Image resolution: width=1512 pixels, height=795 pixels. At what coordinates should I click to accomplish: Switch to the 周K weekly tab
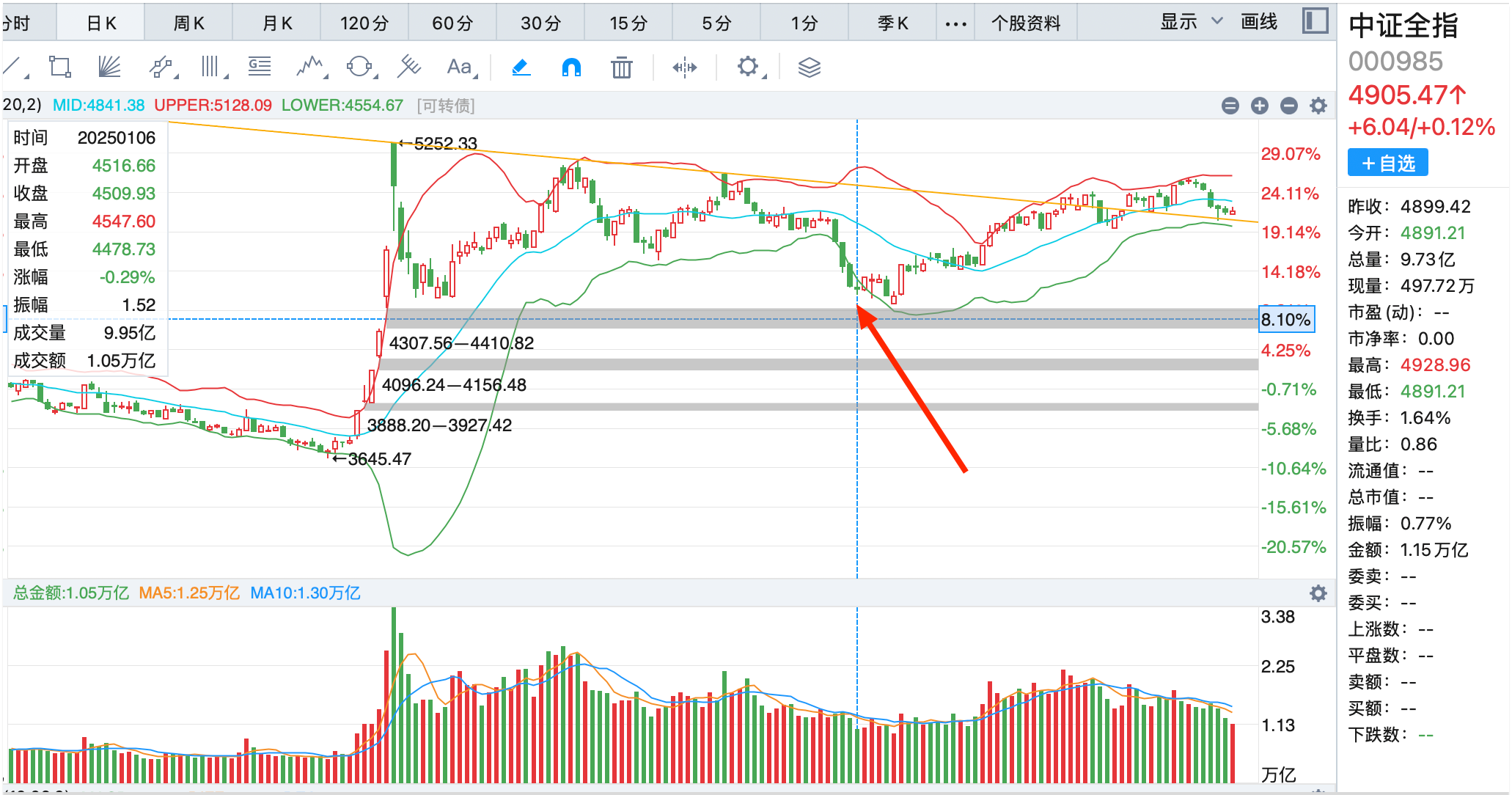[188, 23]
